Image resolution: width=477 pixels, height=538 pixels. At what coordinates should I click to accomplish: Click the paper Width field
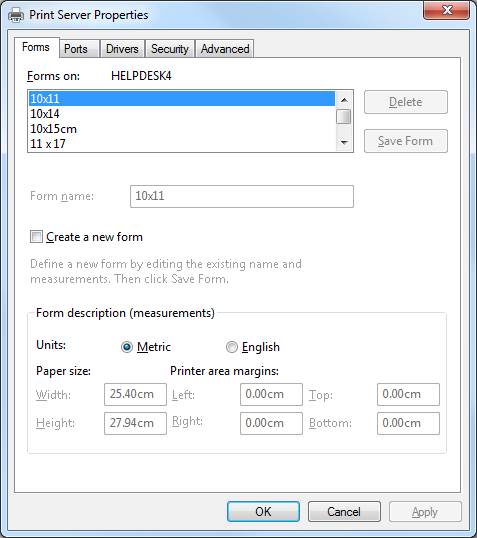coord(135,394)
